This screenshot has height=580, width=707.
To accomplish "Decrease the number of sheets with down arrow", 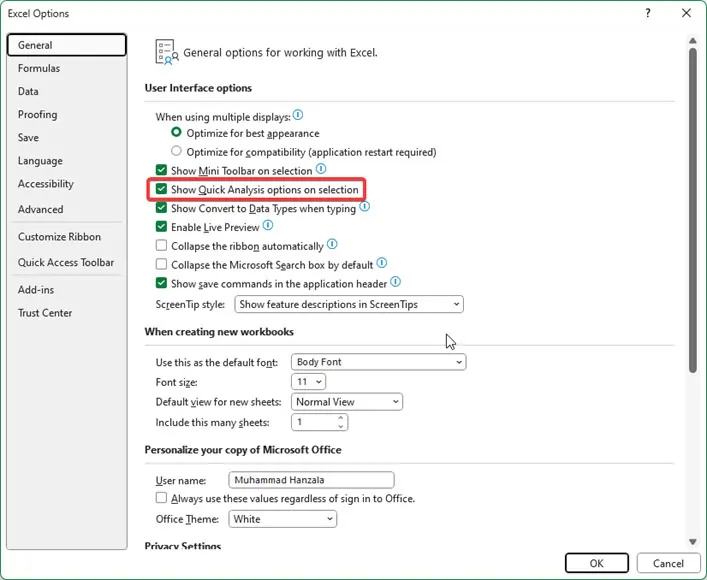I will [x=341, y=426].
